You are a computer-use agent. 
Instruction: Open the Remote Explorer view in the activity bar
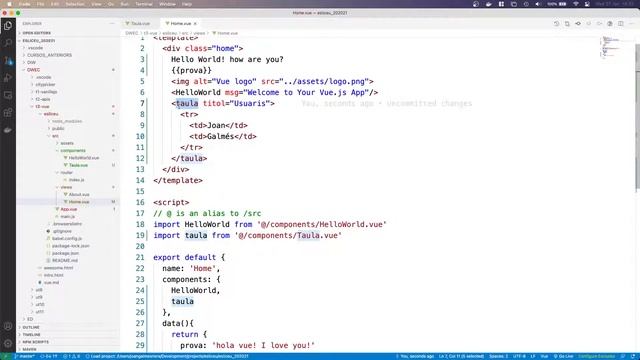click(x=8, y=95)
